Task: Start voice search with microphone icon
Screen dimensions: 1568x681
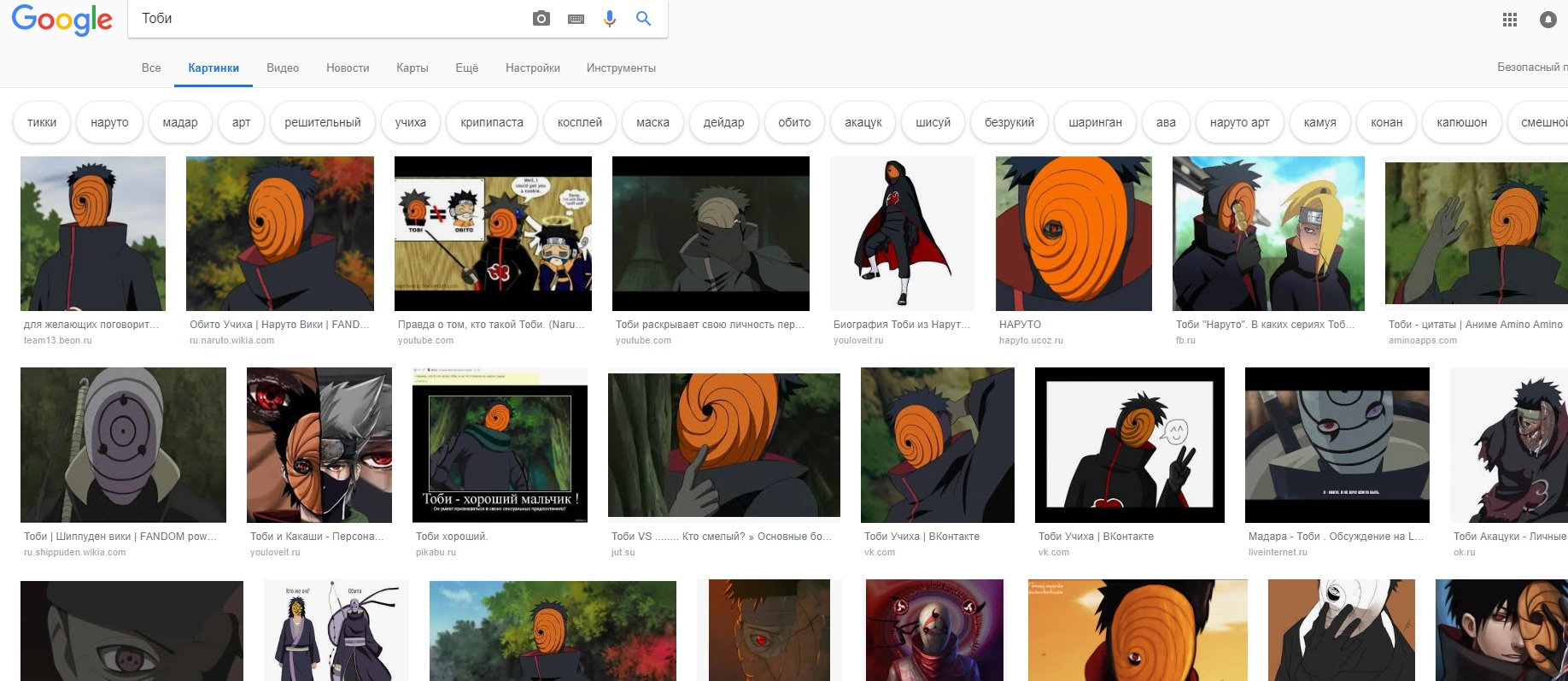Action: pos(609,19)
